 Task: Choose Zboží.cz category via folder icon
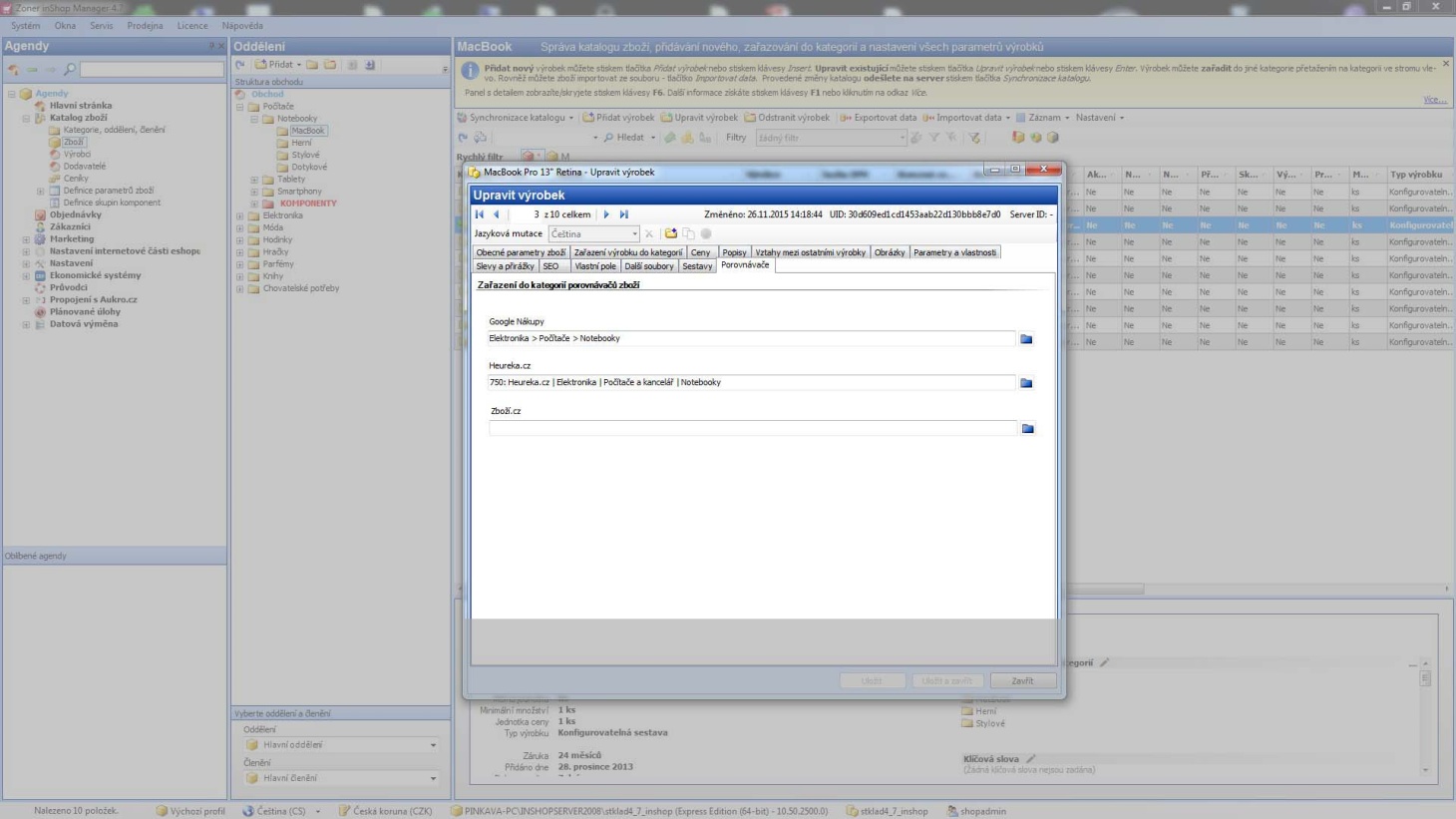(x=1027, y=429)
